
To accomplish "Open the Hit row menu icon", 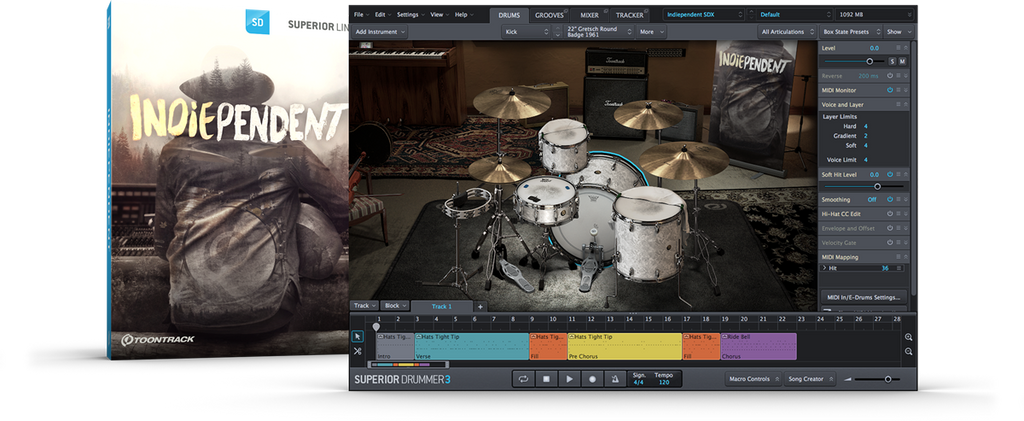I will point(899,268).
